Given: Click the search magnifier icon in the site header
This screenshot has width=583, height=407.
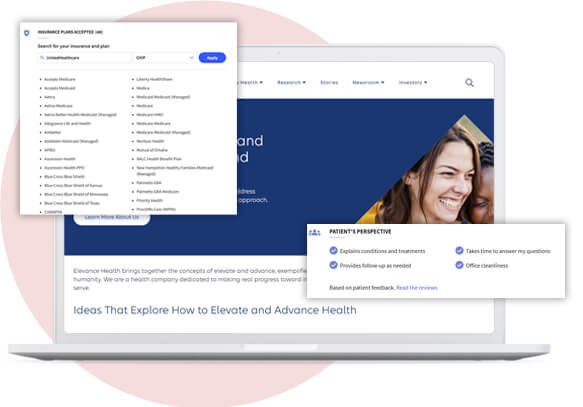Looking at the screenshot, I should 469,83.
